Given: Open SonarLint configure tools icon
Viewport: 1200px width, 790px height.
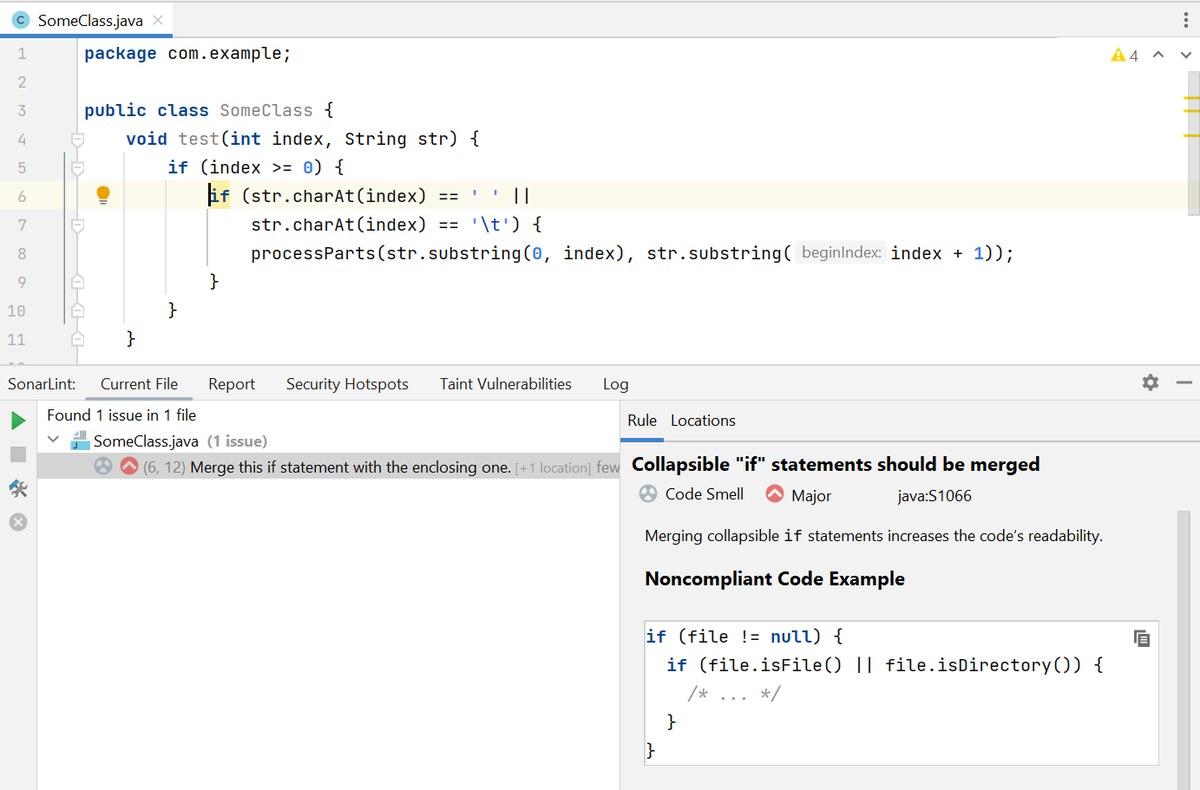Looking at the screenshot, I should 18,488.
